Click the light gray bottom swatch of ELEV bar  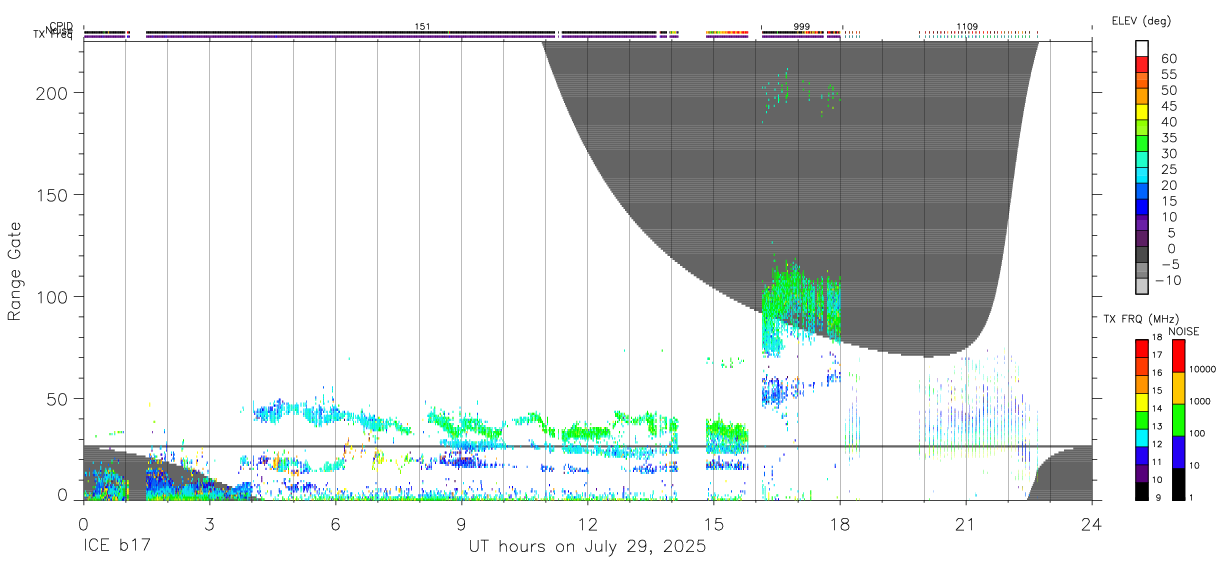(1142, 287)
